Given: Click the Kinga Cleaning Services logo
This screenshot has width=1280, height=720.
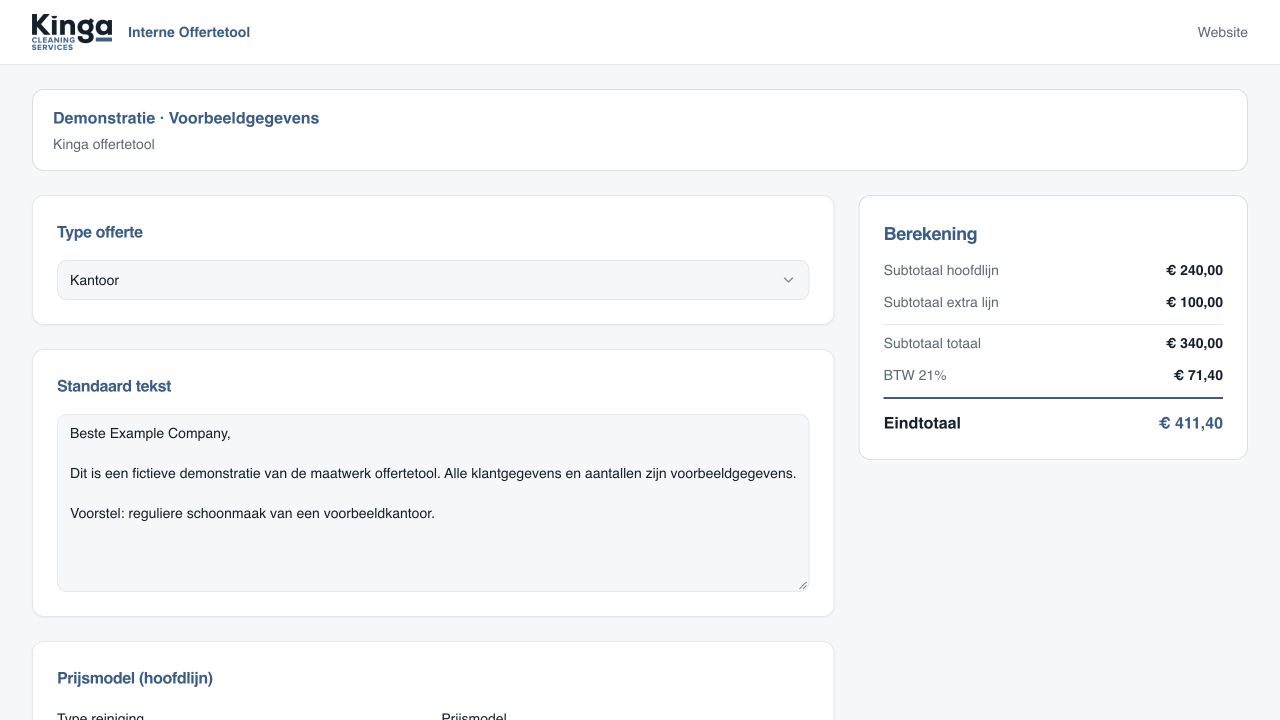Looking at the screenshot, I should tap(71, 32).
